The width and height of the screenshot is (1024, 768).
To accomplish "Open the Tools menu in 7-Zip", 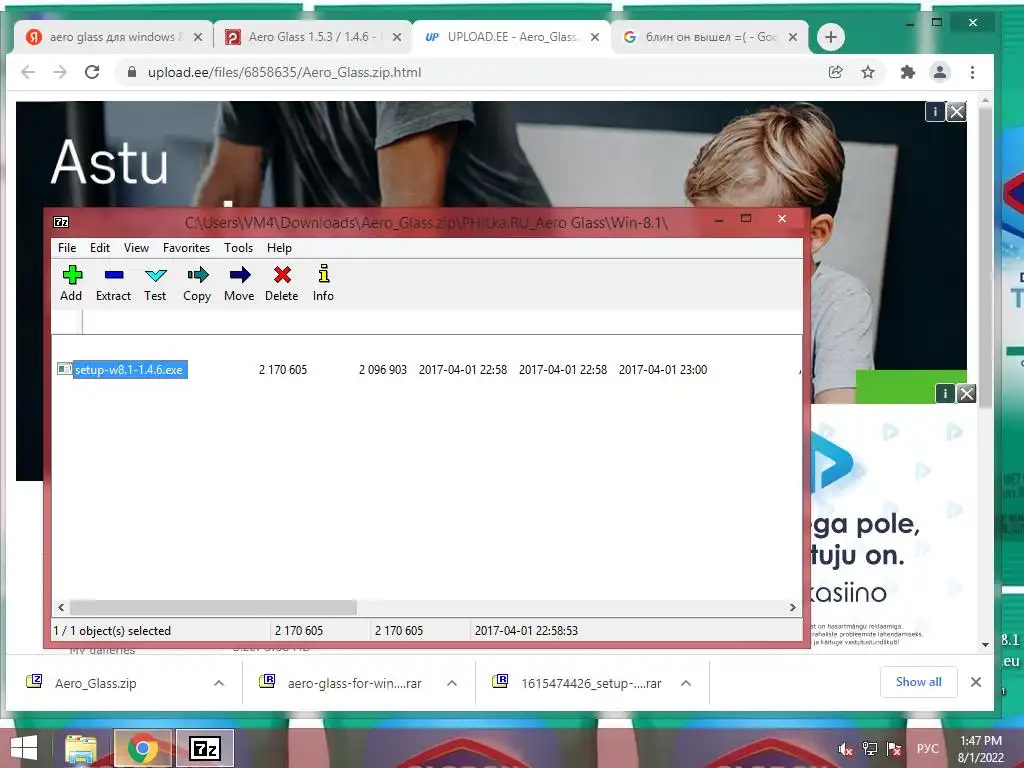I will click(238, 248).
